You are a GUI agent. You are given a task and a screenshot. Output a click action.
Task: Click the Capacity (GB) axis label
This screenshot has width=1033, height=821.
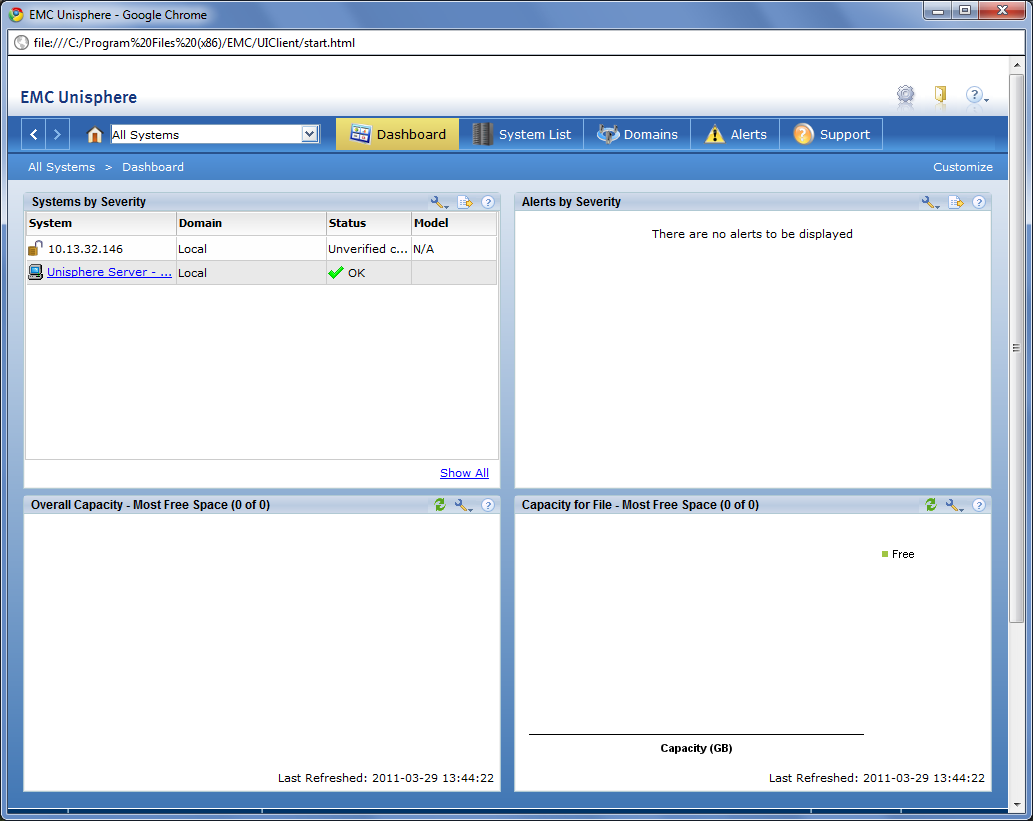(696, 749)
